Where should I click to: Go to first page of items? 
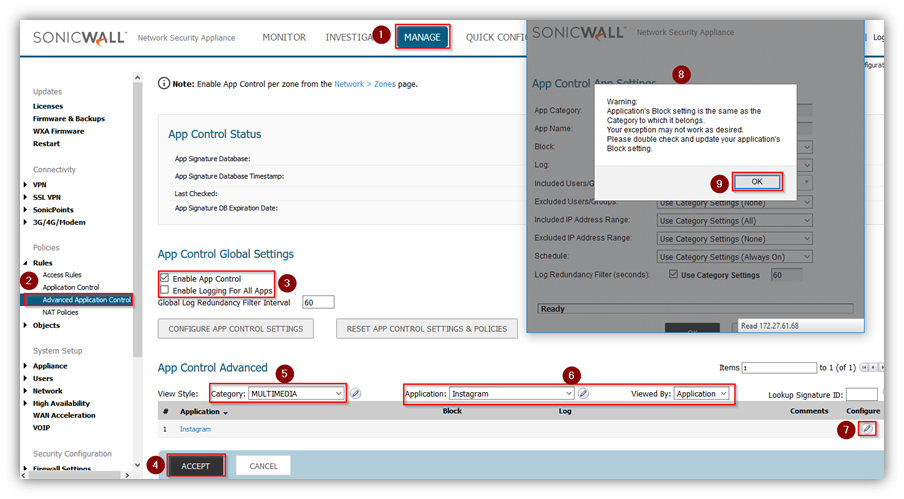pyautogui.click(x=863, y=368)
